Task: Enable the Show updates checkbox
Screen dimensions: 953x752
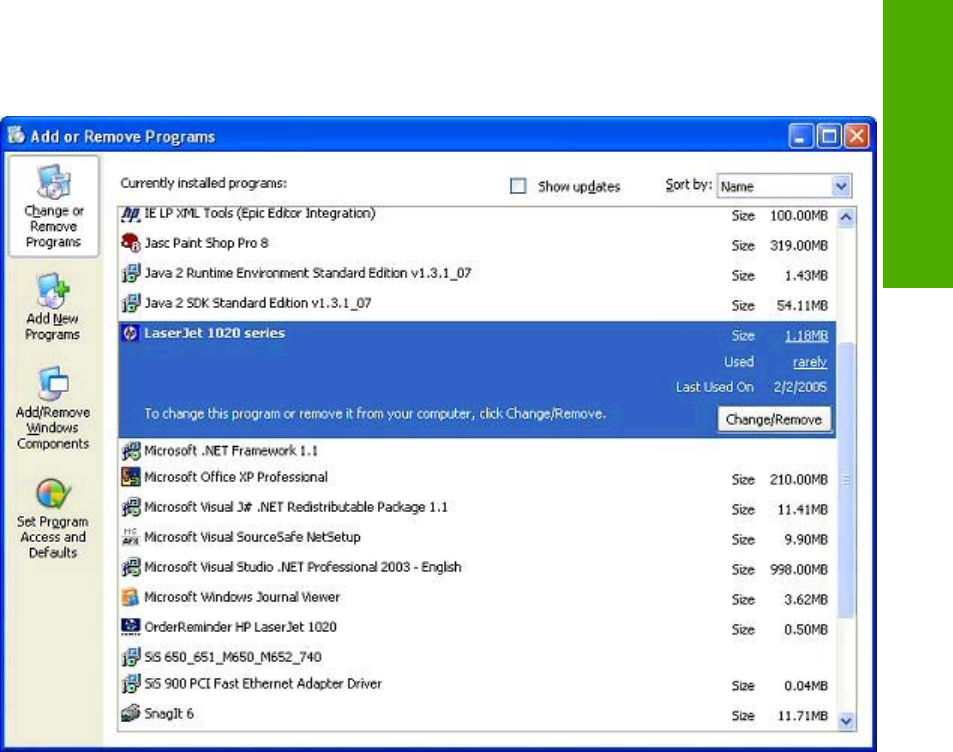Action: pos(518,186)
